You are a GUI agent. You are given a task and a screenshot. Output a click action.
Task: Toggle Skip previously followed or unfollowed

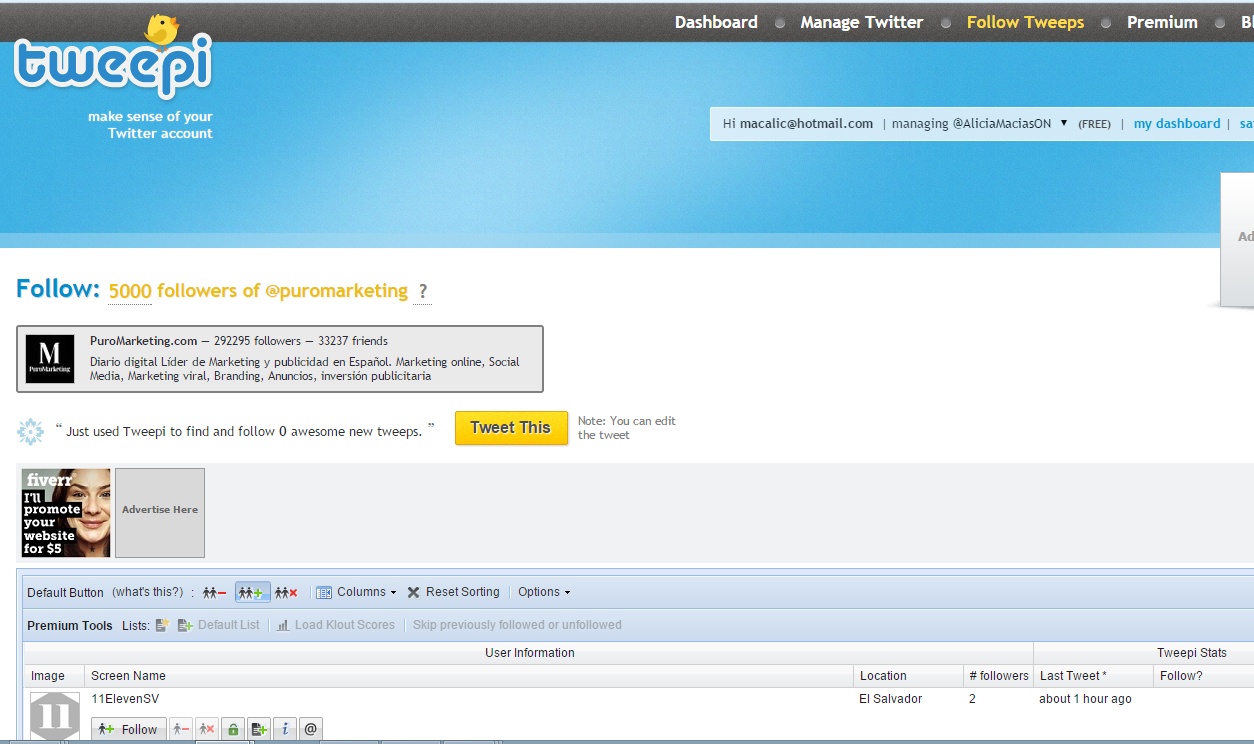tap(517, 625)
